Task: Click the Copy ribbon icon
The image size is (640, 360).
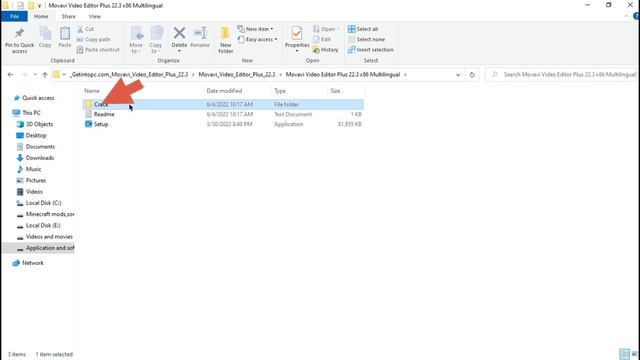Action: (x=45, y=38)
